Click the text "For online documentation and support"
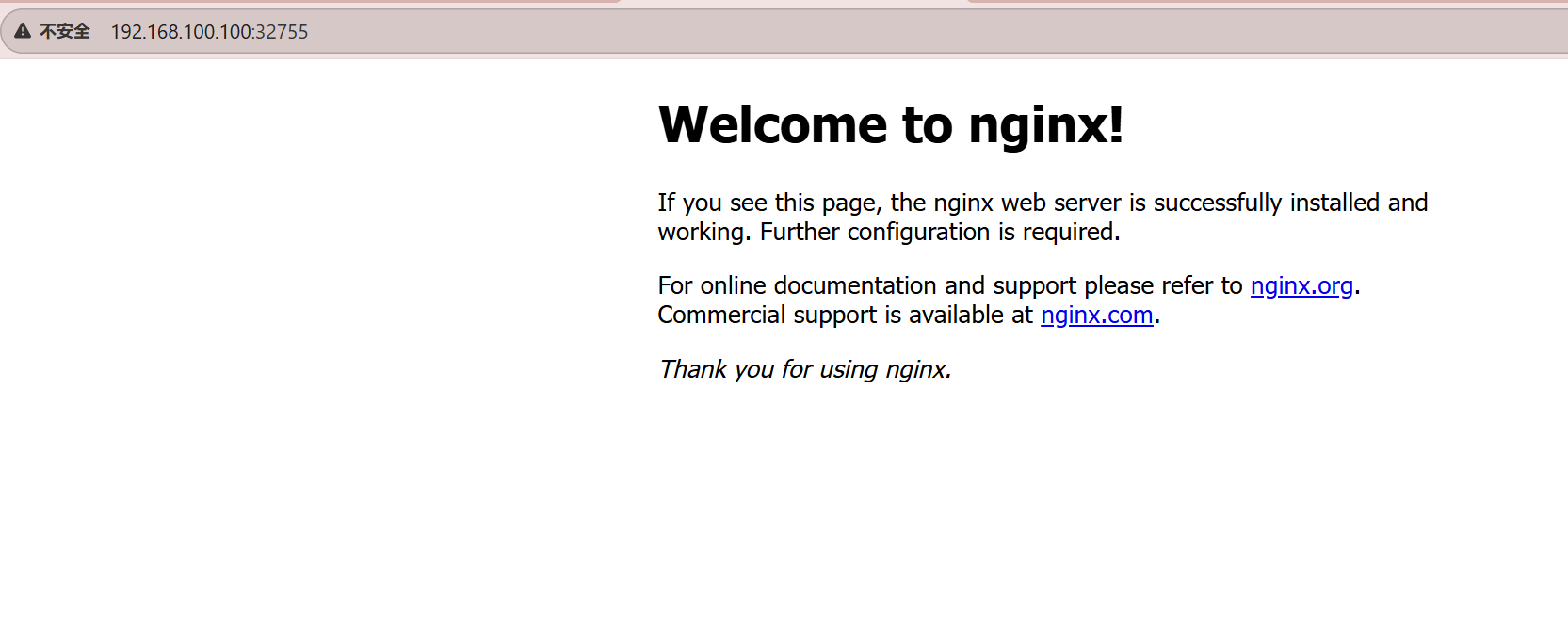1568x617 pixels. pyautogui.click(x=867, y=285)
